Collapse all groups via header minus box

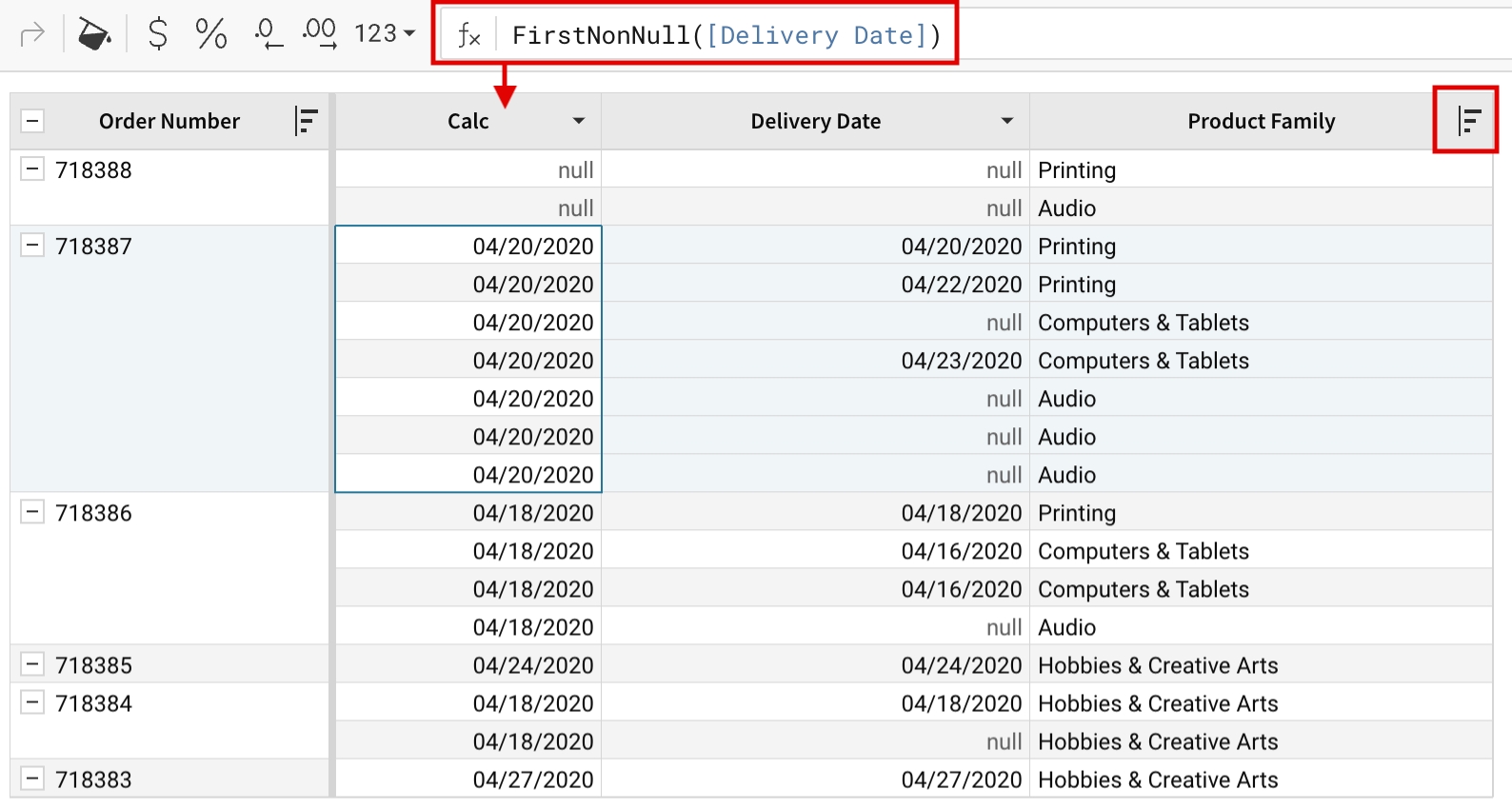point(32,121)
